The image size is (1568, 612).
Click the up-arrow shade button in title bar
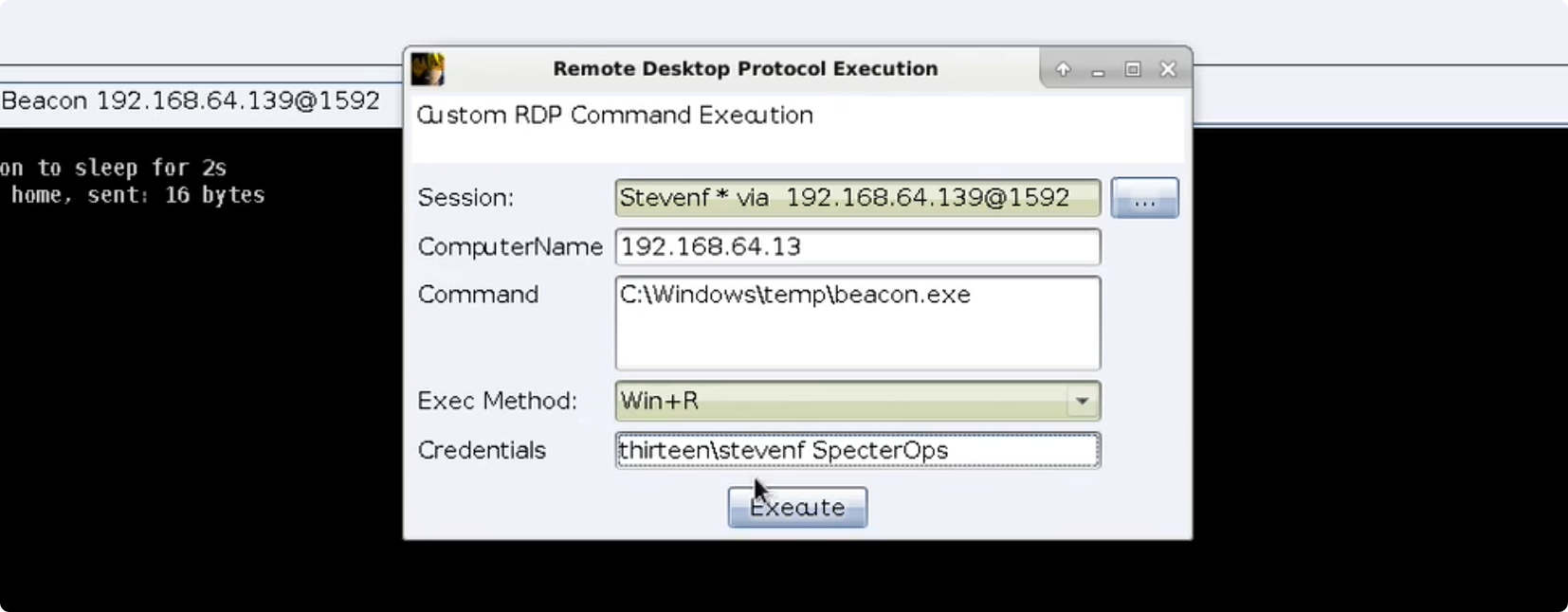coord(1063,69)
